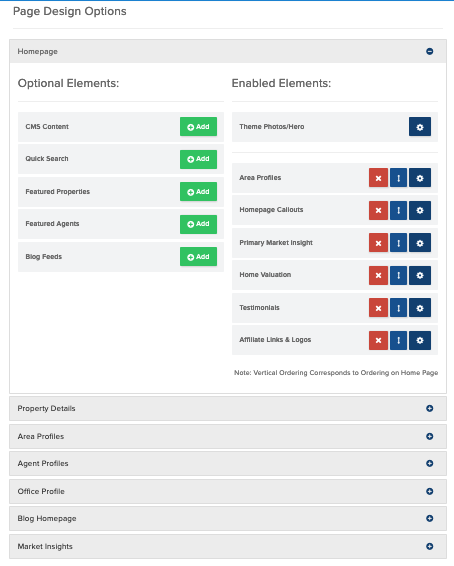Viewport: 454px width, 566px height.
Task: Add Quick Search to homepage
Action: (x=198, y=159)
